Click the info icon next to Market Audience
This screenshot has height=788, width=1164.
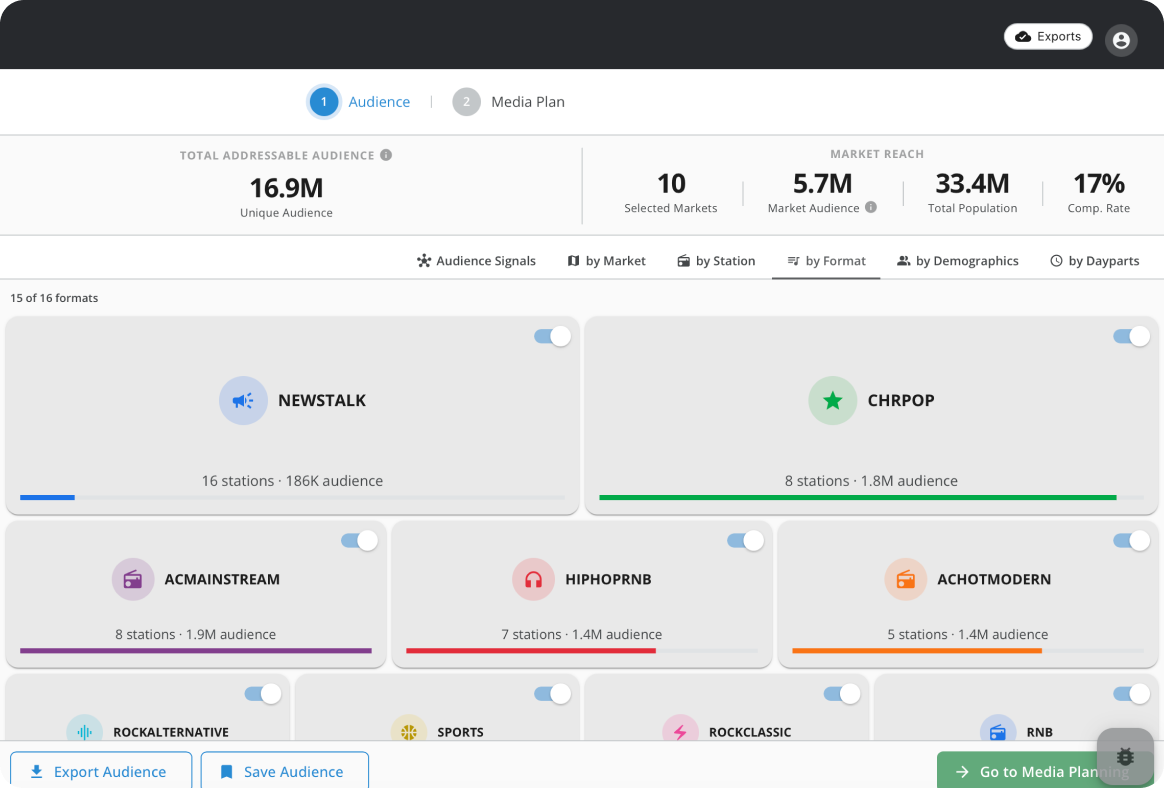[x=871, y=207]
